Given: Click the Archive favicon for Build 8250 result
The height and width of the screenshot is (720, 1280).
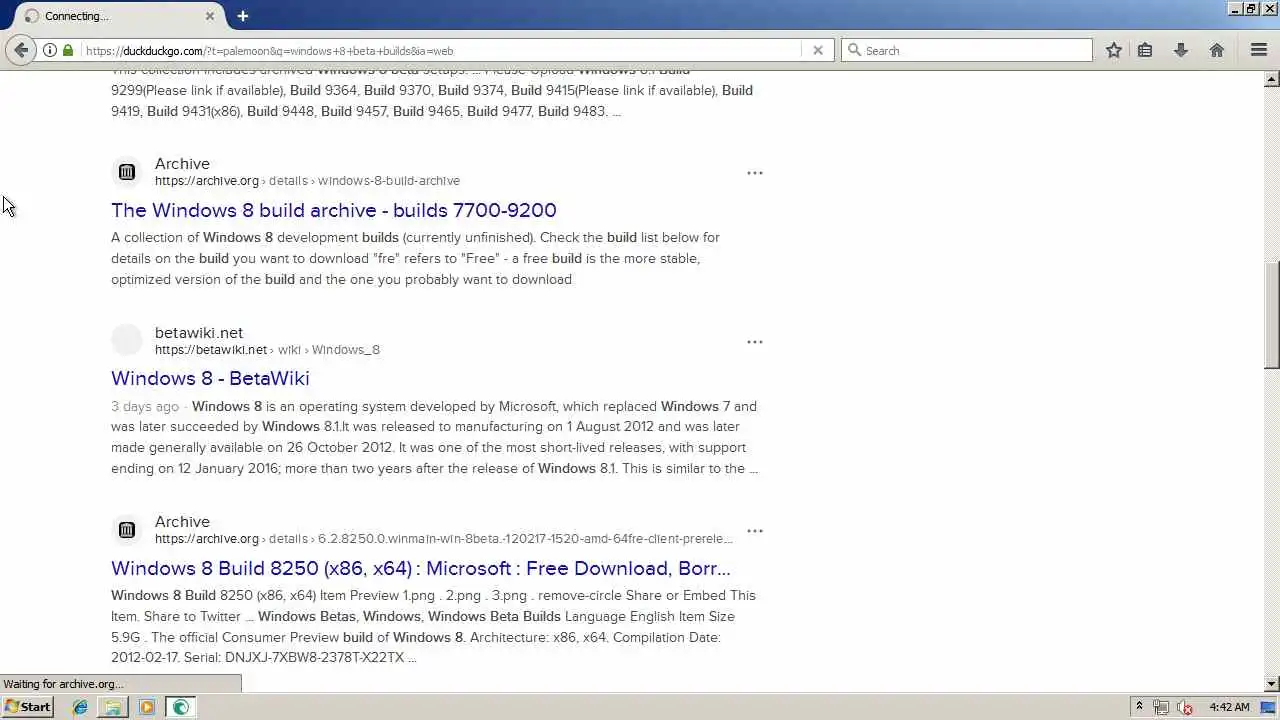Looking at the screenshot, I should 127,530.
